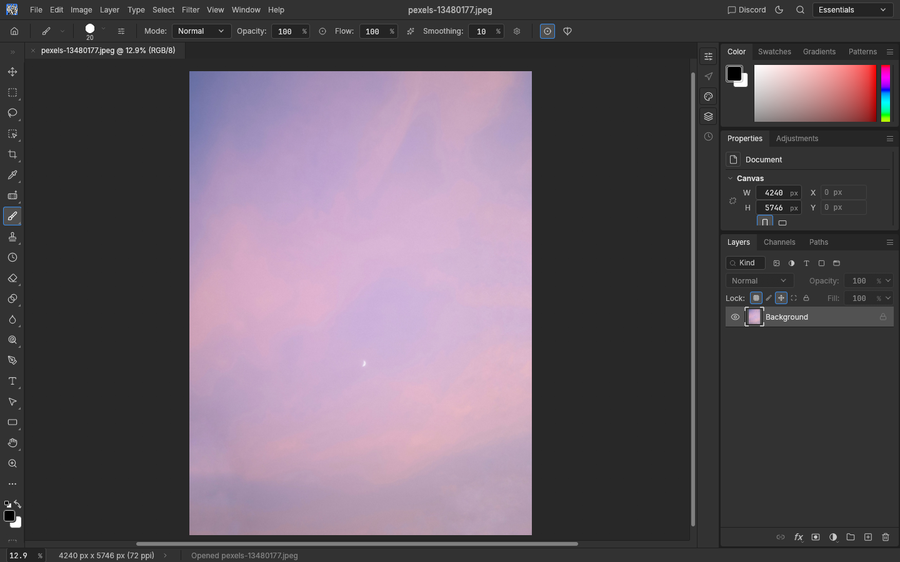The width and height of the screenshot is (900, 562).
Task: Toggle lock position
Action: point(781,298)
